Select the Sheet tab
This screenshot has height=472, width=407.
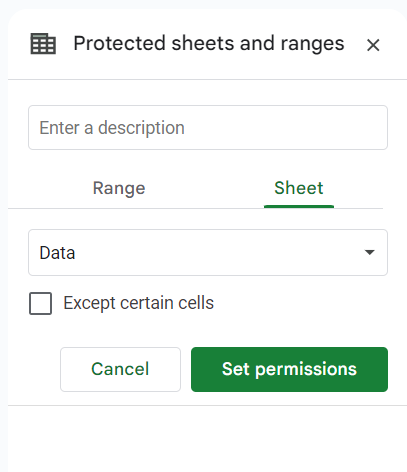point(299,188)
